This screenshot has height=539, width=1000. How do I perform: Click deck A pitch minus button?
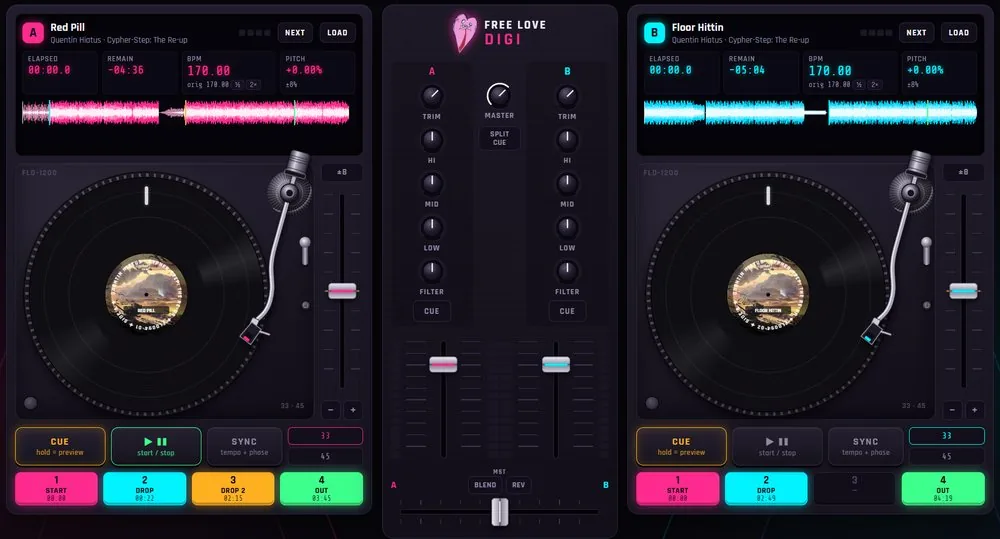(330, 410)
